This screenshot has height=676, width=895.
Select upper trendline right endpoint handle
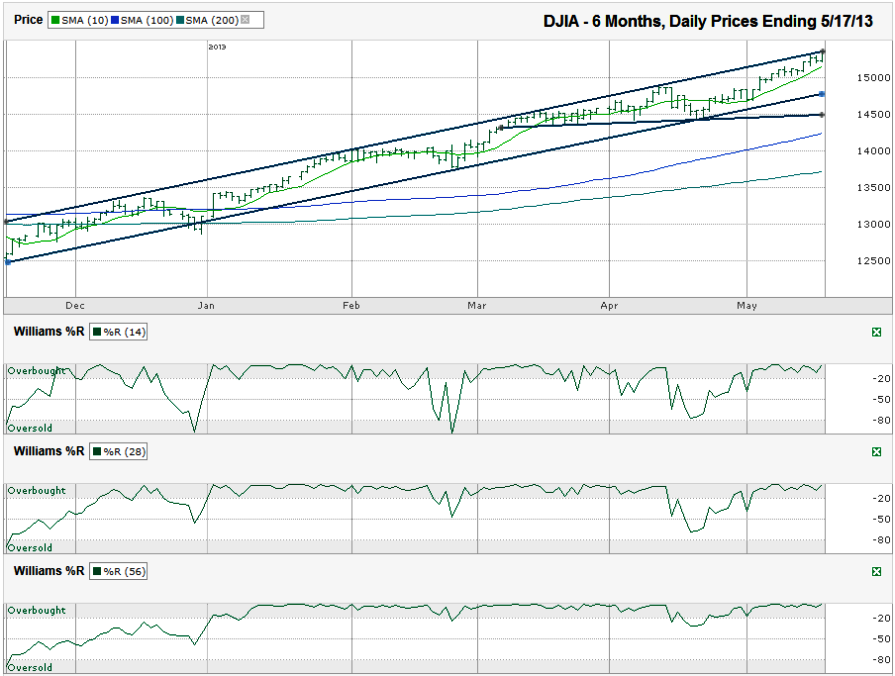[x=823, y=51]
